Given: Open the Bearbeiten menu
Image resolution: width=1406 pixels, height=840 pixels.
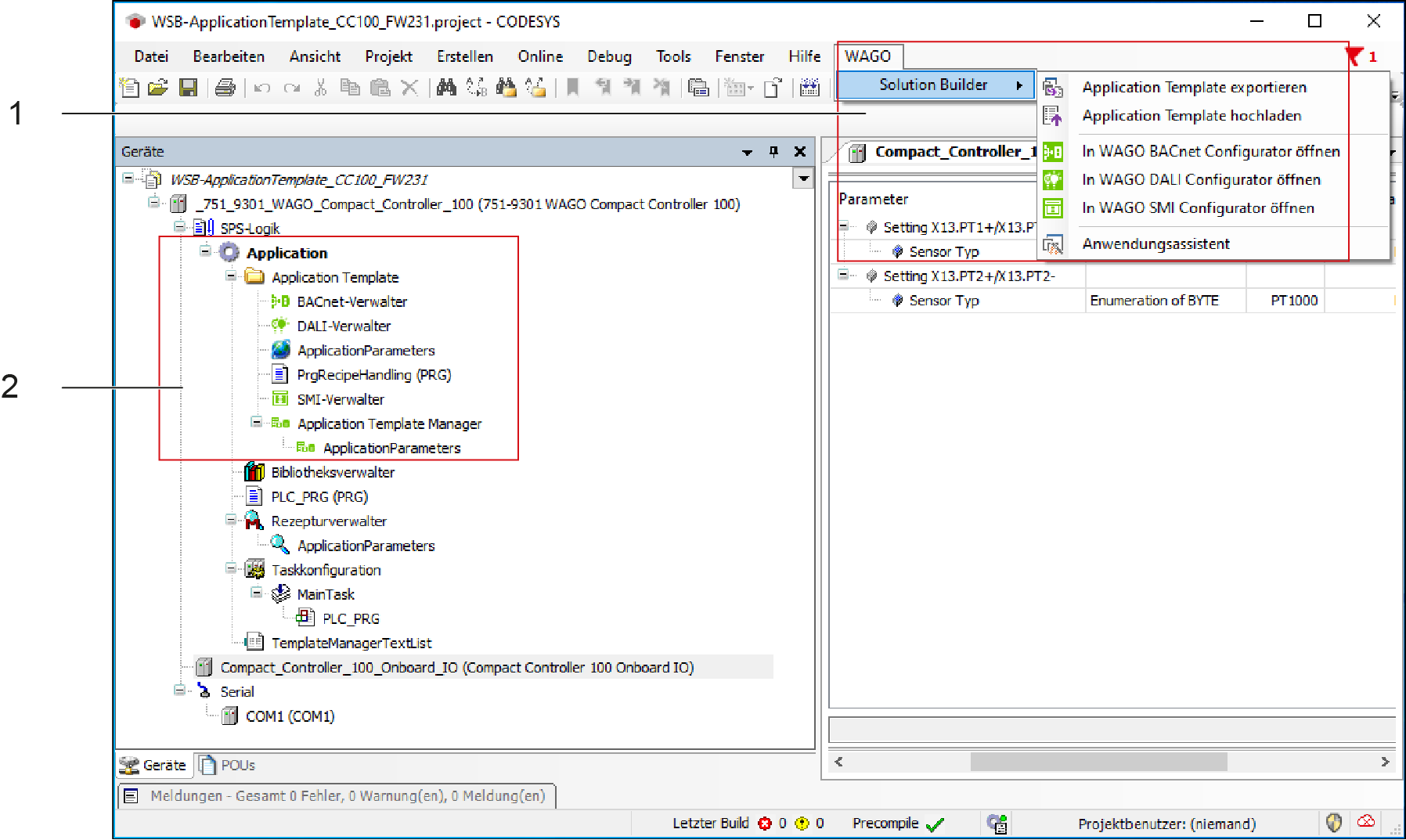Looking at the screenshot, I should pos(229,56).
